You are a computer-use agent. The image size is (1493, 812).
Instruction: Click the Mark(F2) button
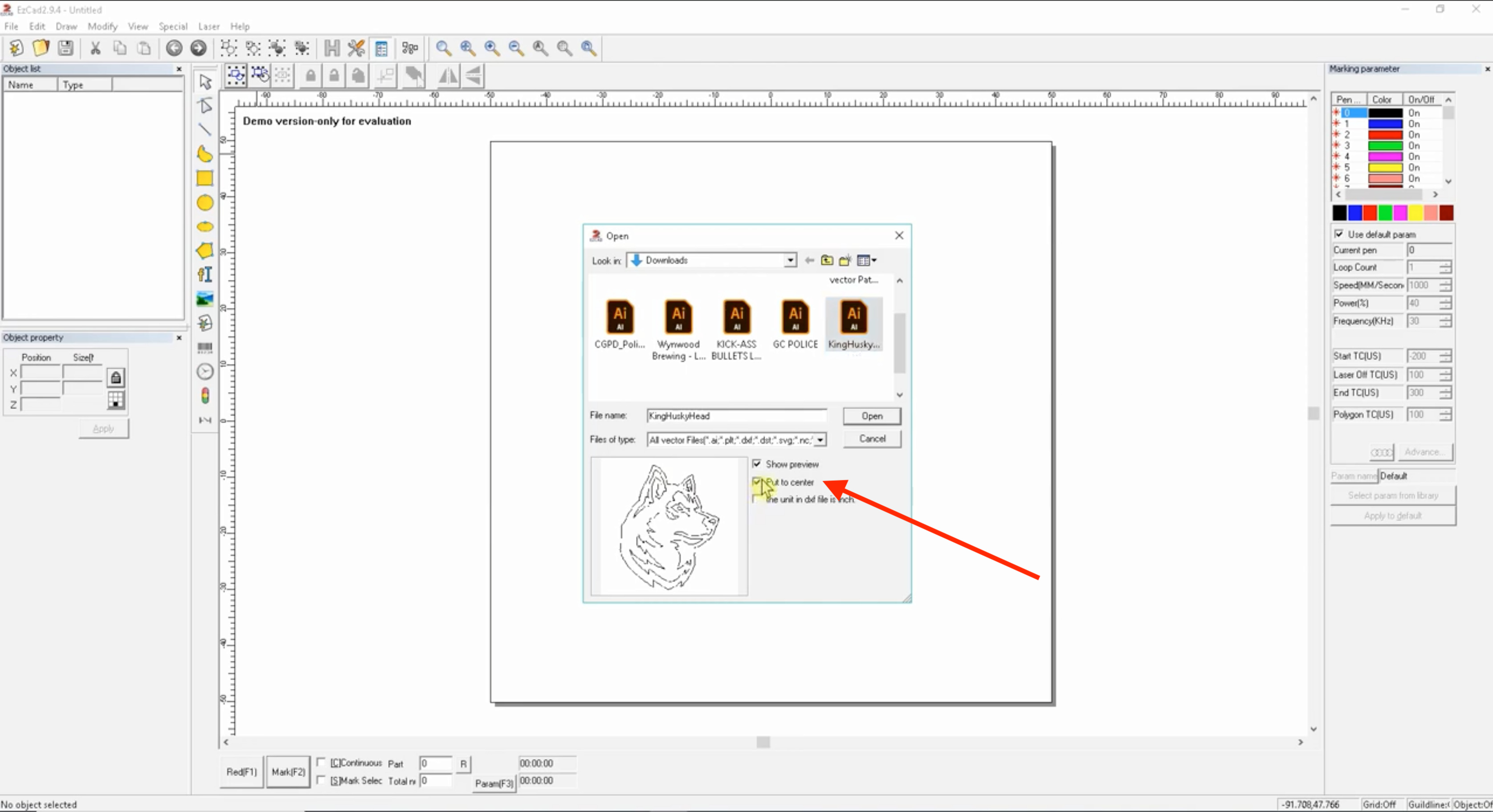pos(288,772)
